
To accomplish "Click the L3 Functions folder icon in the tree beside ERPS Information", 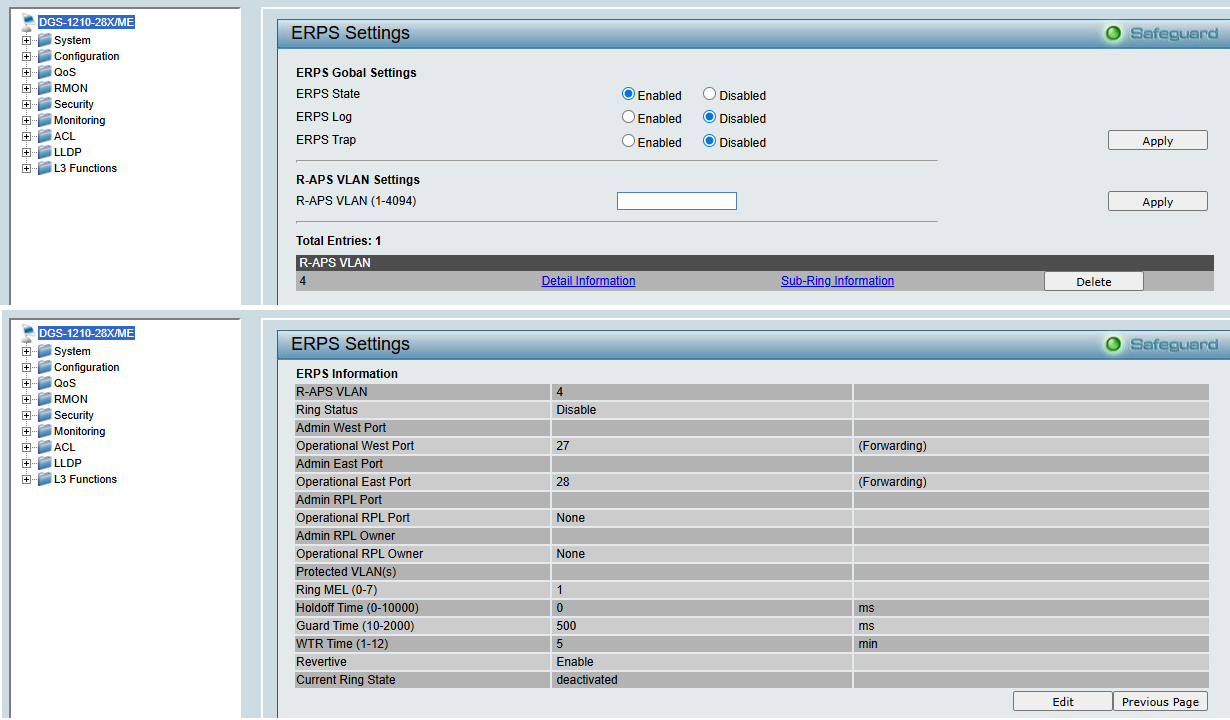I will (x=45, y=479).
